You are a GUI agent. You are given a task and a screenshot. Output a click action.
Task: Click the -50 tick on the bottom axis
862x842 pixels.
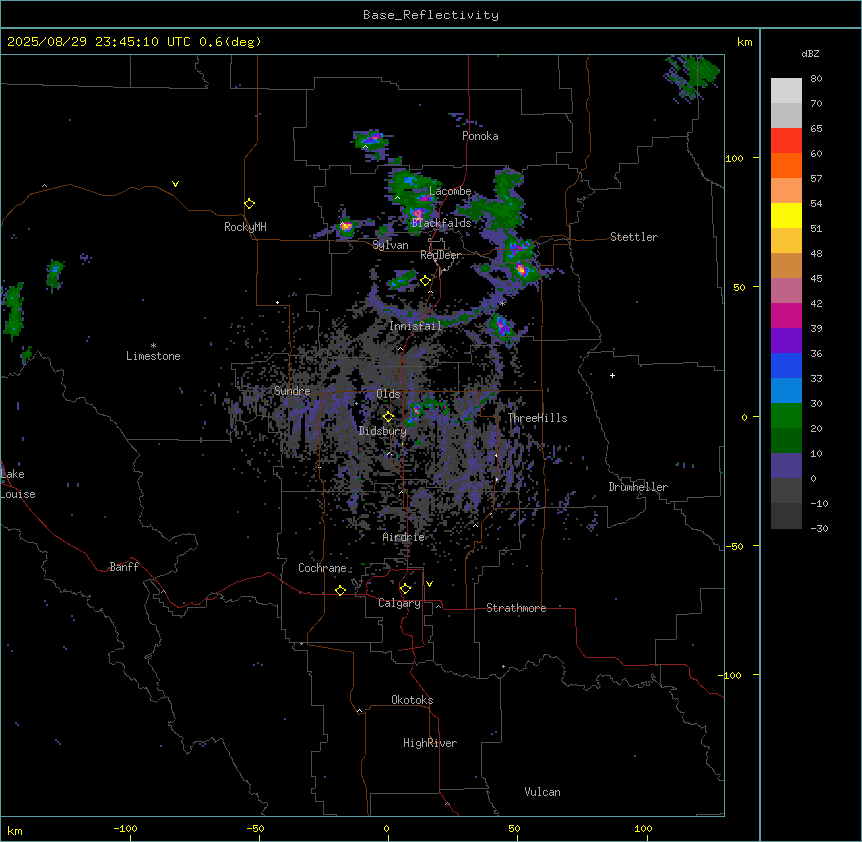point(255,828)
